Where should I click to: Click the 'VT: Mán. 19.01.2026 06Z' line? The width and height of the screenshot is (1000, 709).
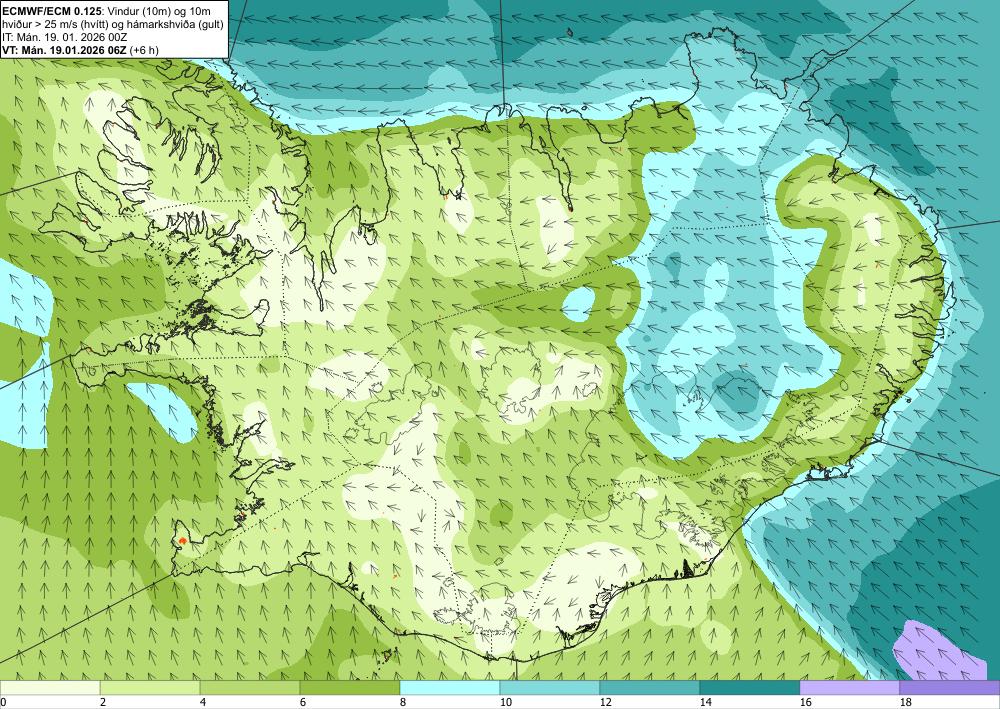point(64,50)
